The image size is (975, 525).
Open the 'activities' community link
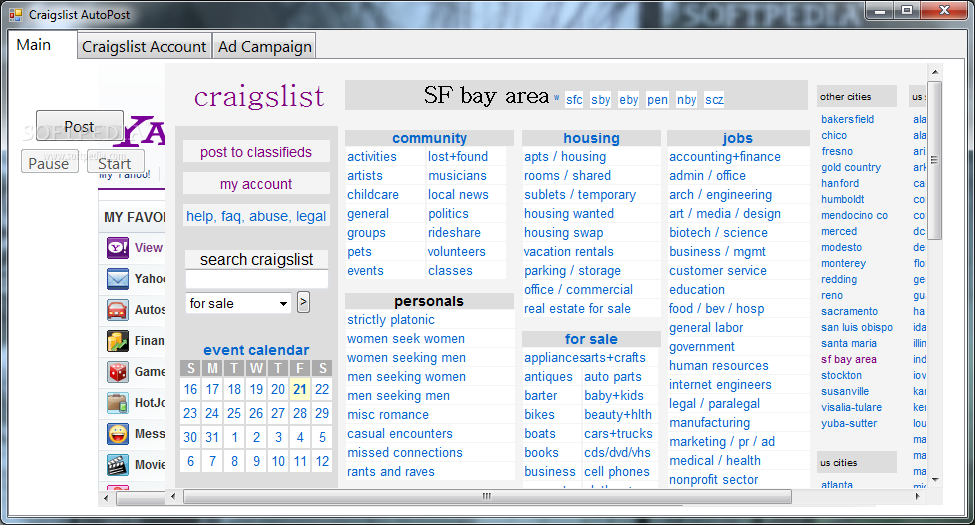[x=372, y=157]
